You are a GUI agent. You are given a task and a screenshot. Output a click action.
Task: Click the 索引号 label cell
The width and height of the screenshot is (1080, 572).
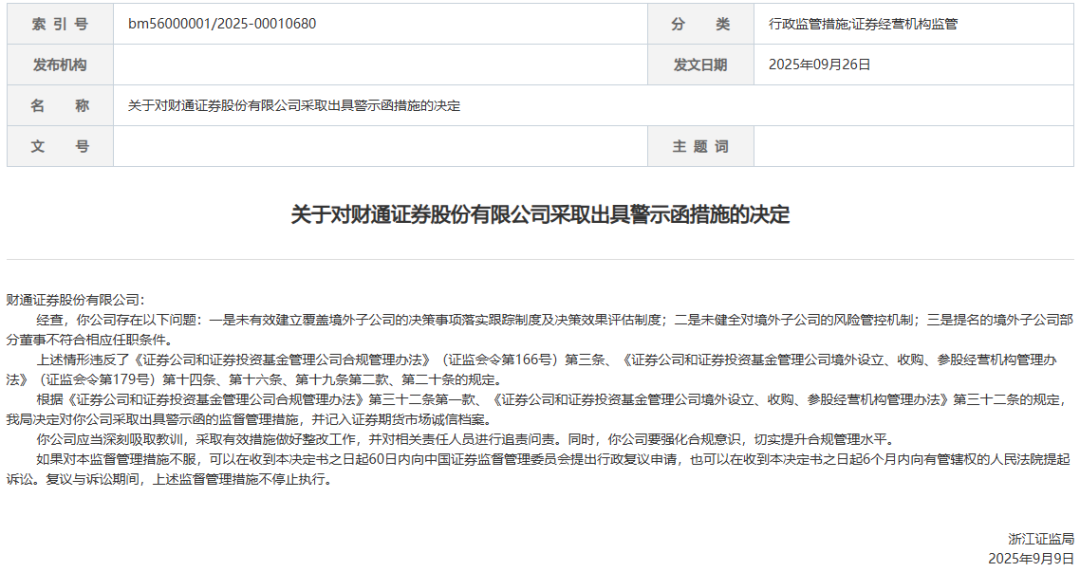(x=60, y=24)
